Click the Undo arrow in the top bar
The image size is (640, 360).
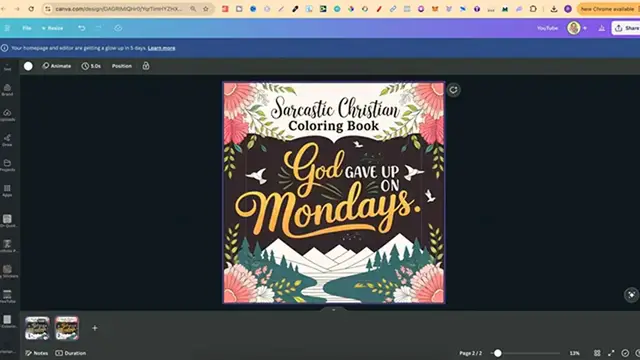(x=82, y=28)
